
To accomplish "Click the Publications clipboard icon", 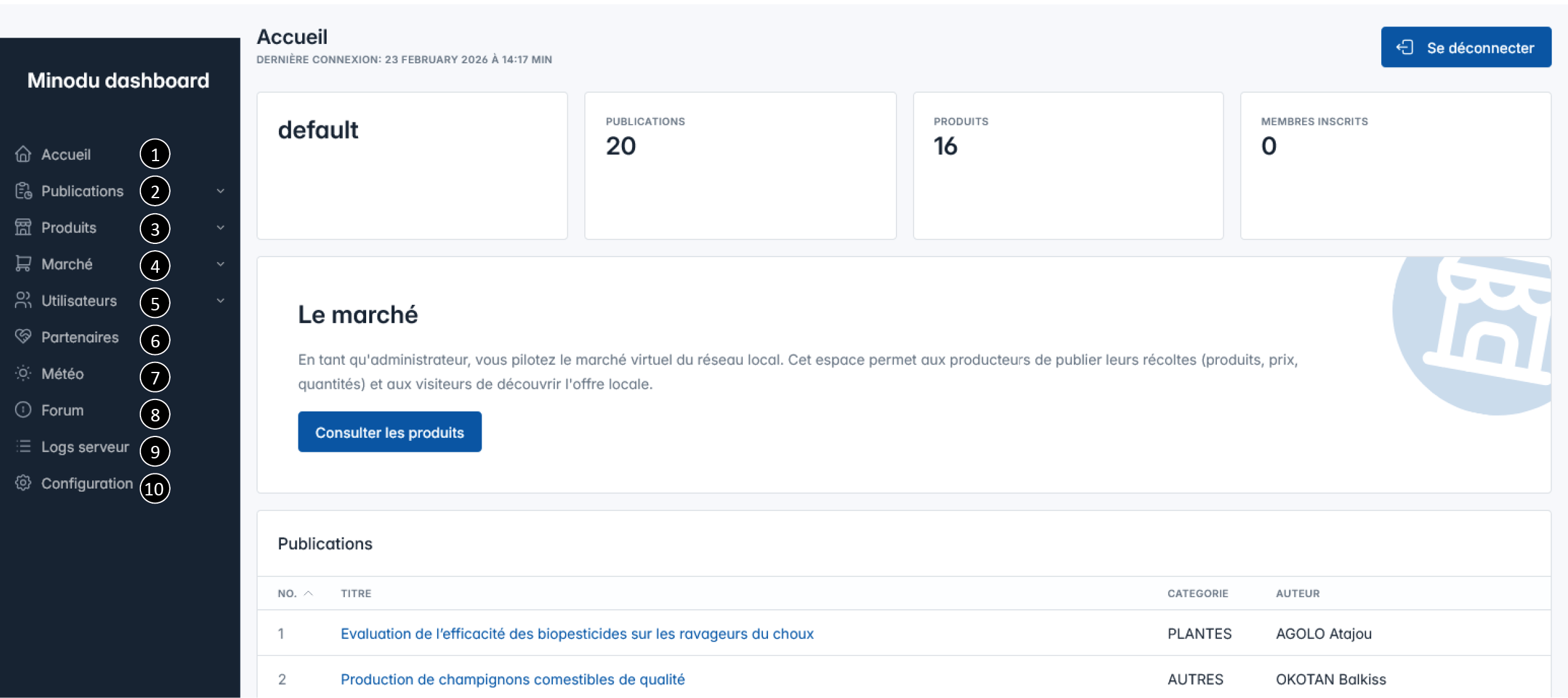I will (23, 191).
